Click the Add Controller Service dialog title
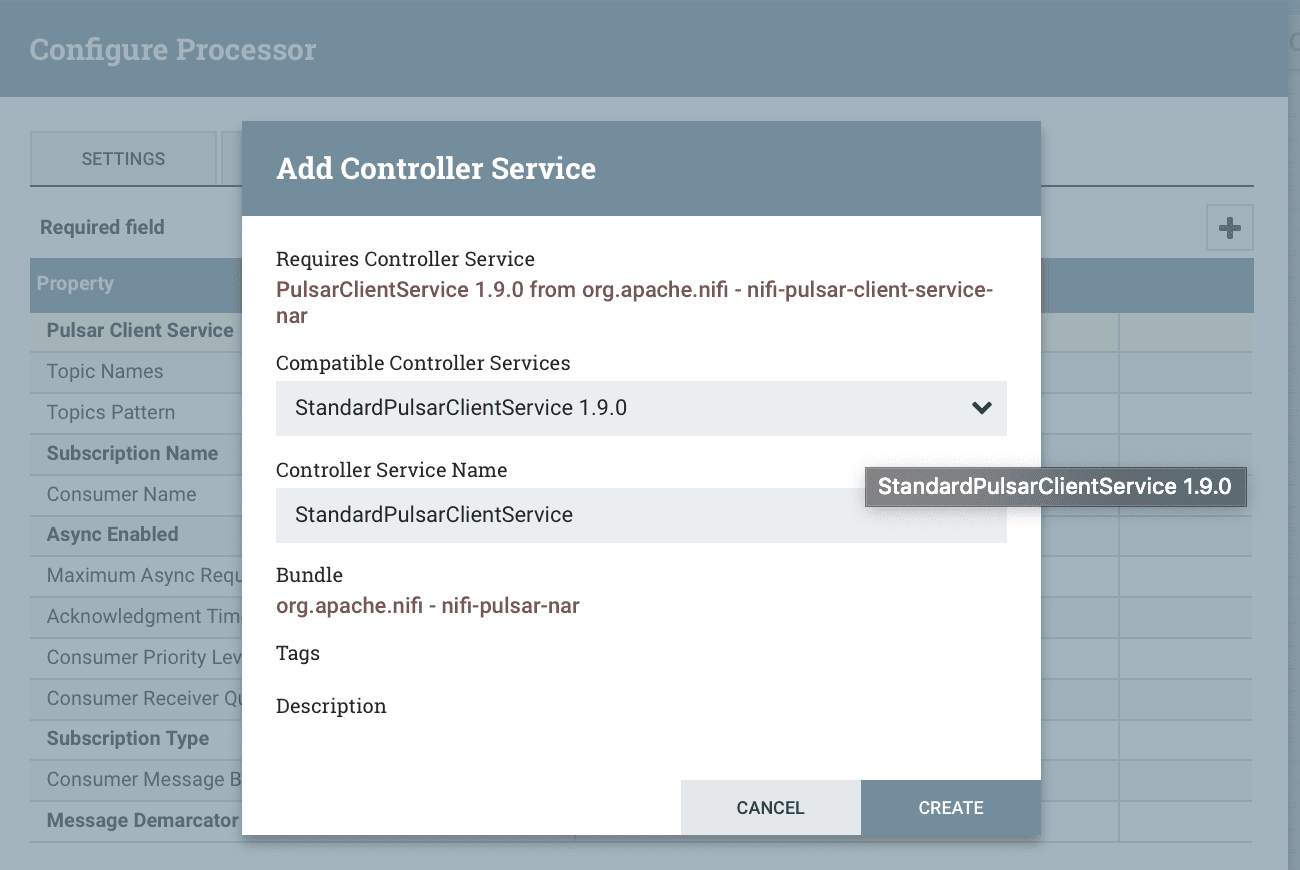This screenshot has width=1300, height=870. point(436,169)
